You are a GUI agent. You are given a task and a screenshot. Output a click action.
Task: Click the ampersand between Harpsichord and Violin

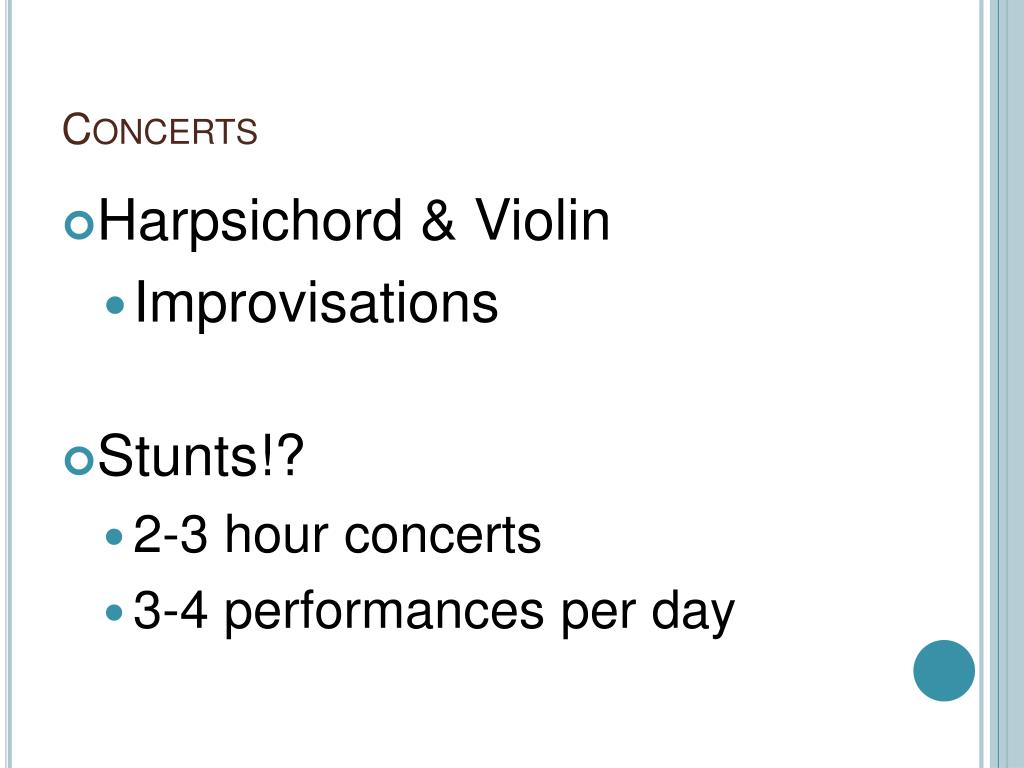(x=438, y=221)
